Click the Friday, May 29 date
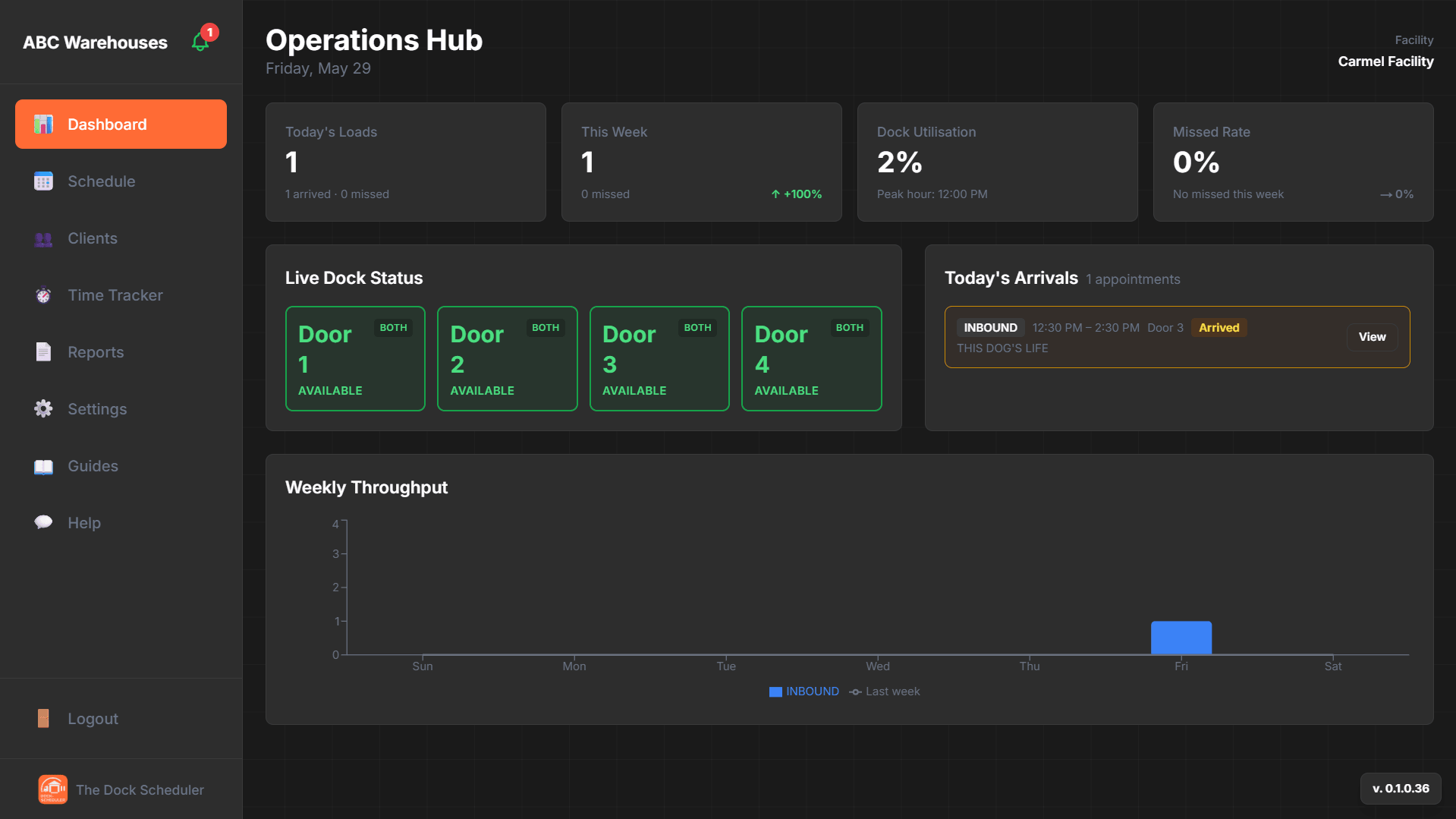 [x=318, y=68]
